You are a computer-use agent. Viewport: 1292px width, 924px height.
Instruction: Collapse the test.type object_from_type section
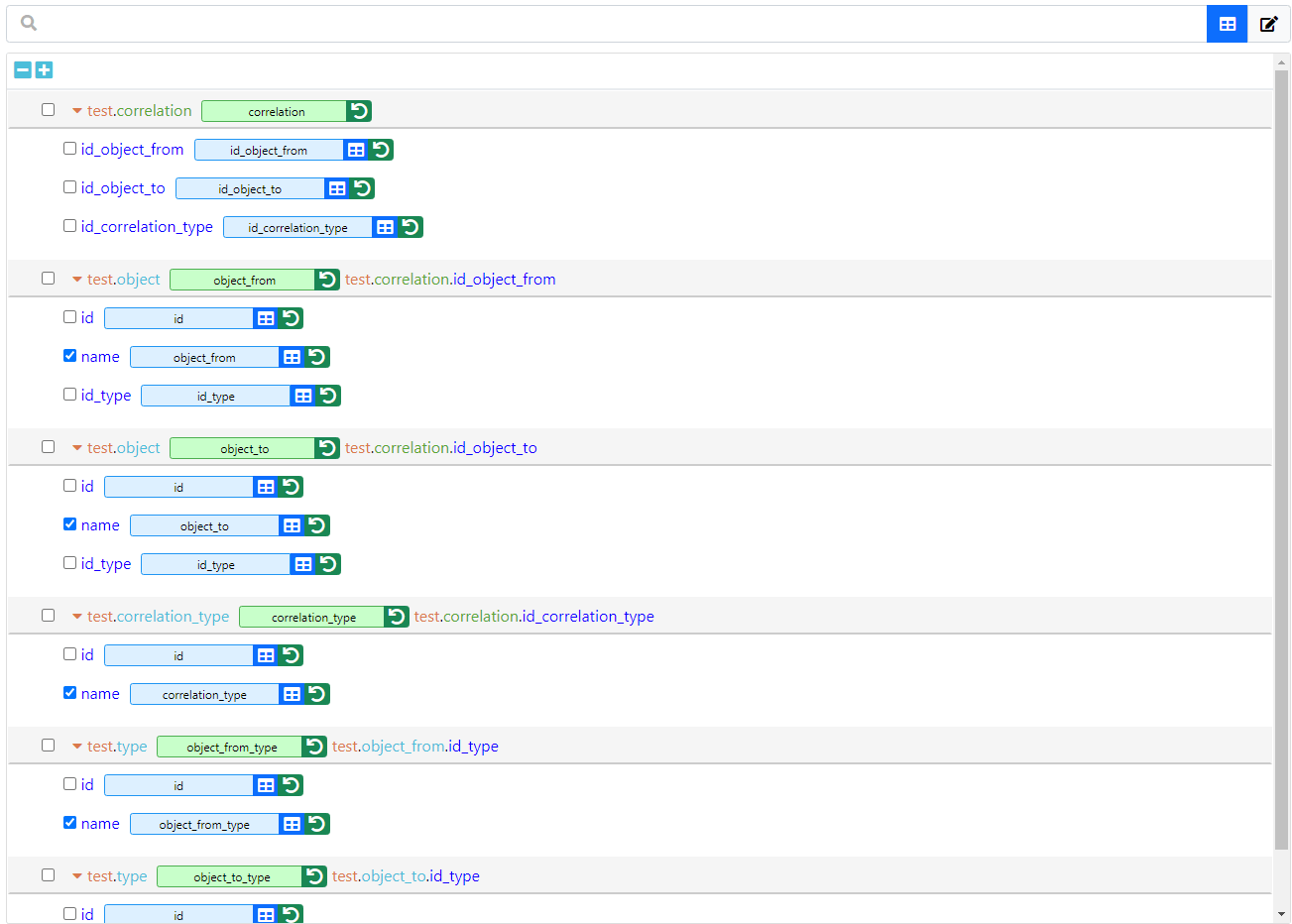(x=77, y=746)
